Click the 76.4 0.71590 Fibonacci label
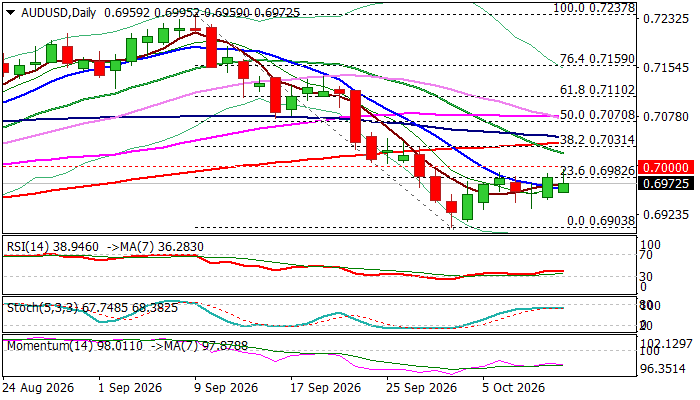 click(x=597, y=59)
